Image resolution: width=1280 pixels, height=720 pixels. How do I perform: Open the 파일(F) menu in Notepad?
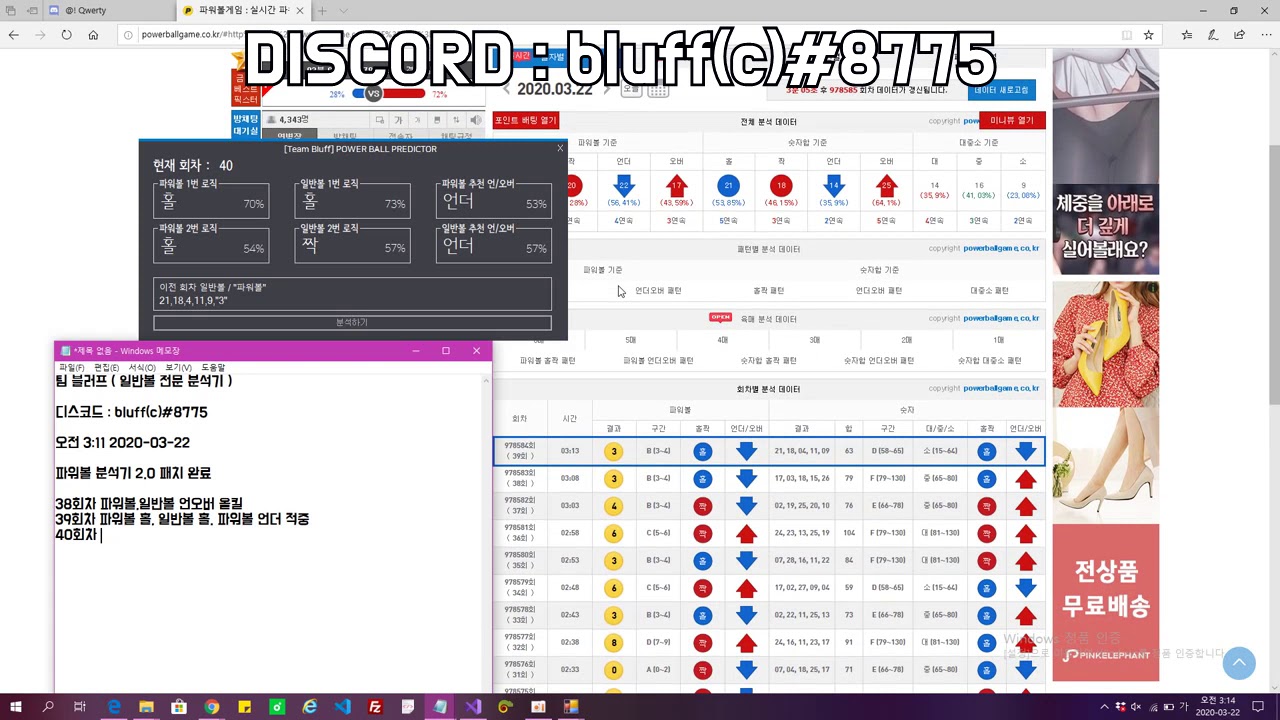pyautogui.click(x=71, y=368)
